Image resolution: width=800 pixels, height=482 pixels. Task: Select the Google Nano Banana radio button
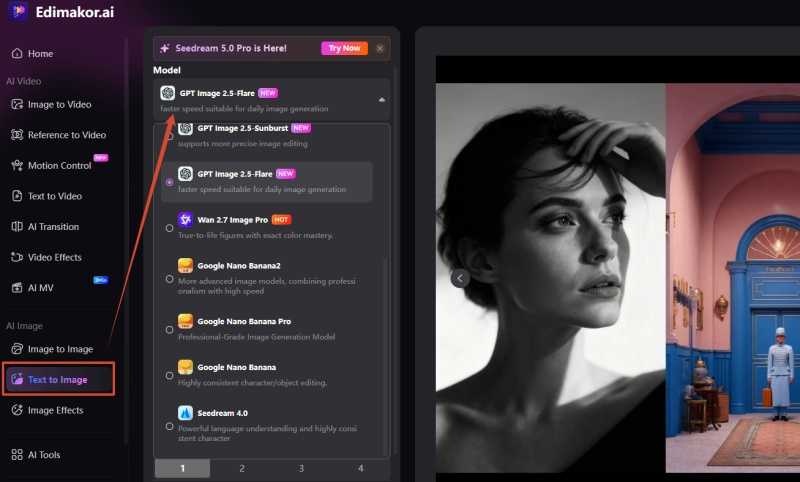point(169,375)
